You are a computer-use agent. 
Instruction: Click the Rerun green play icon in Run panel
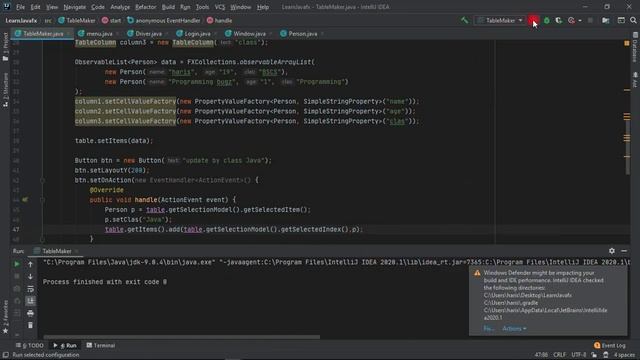(x=17, y=264)
